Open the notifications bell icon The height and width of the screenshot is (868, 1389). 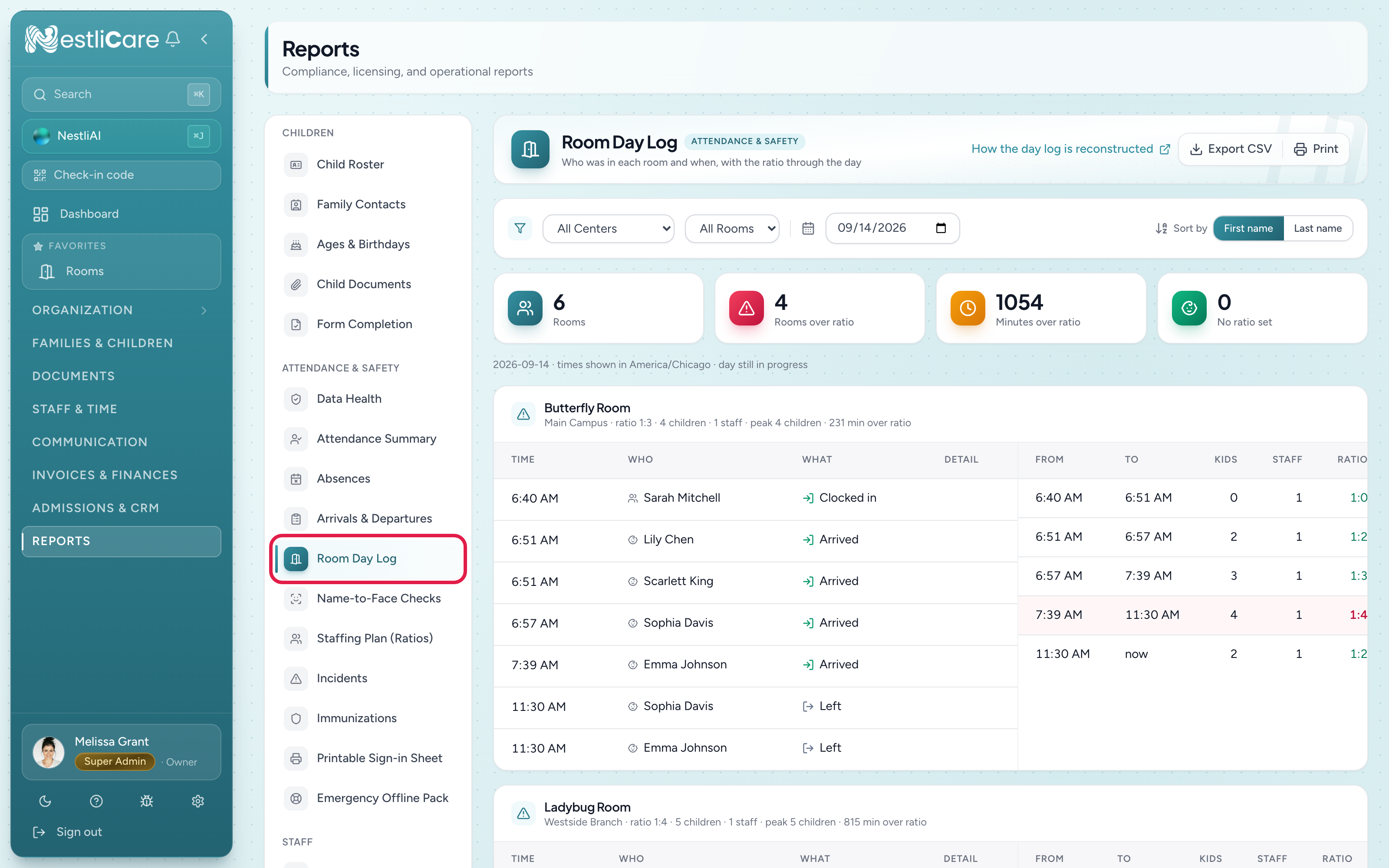[x=173, y=39]
